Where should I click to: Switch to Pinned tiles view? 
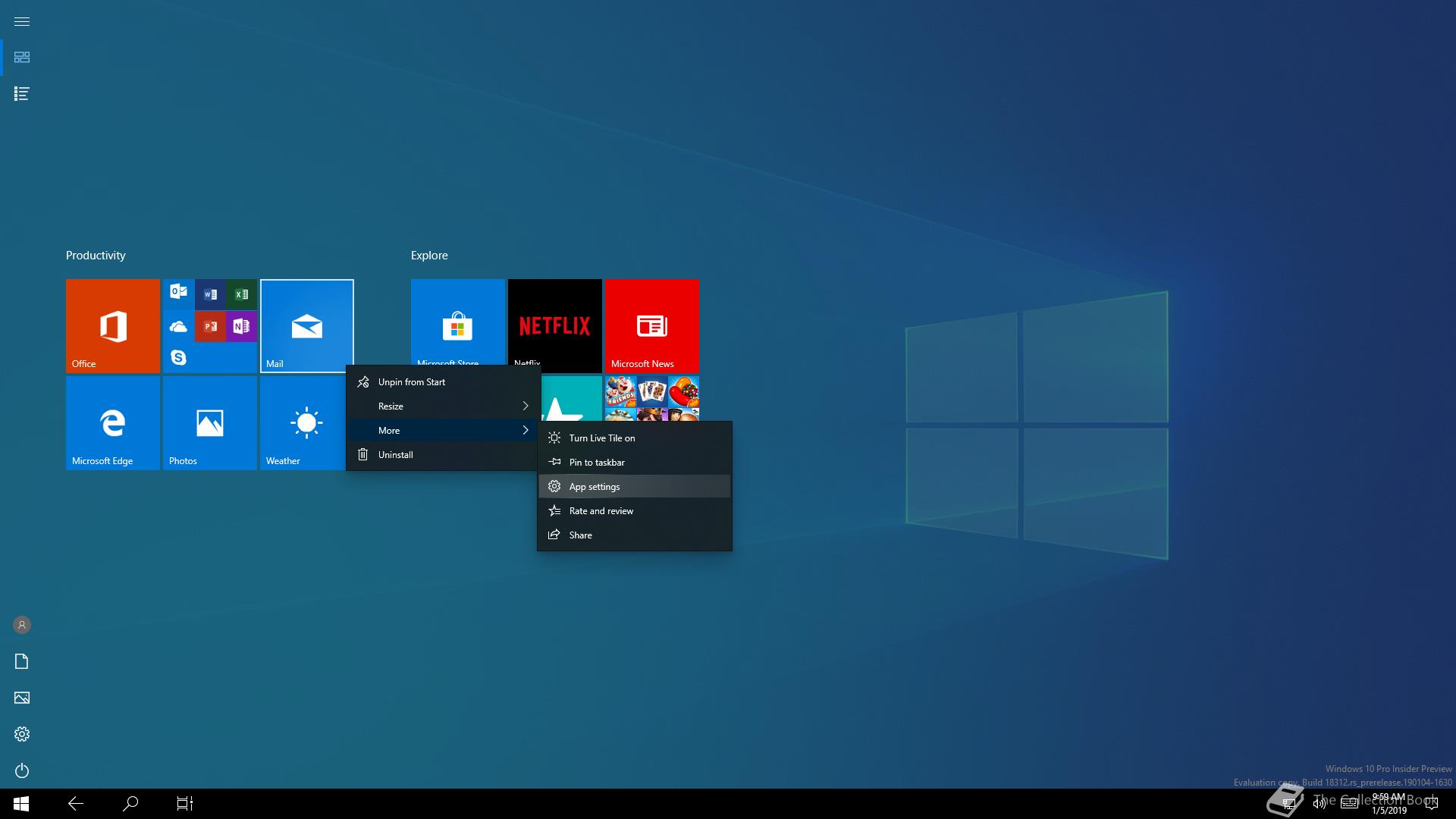pyautogui.click(x=22, y=58)
